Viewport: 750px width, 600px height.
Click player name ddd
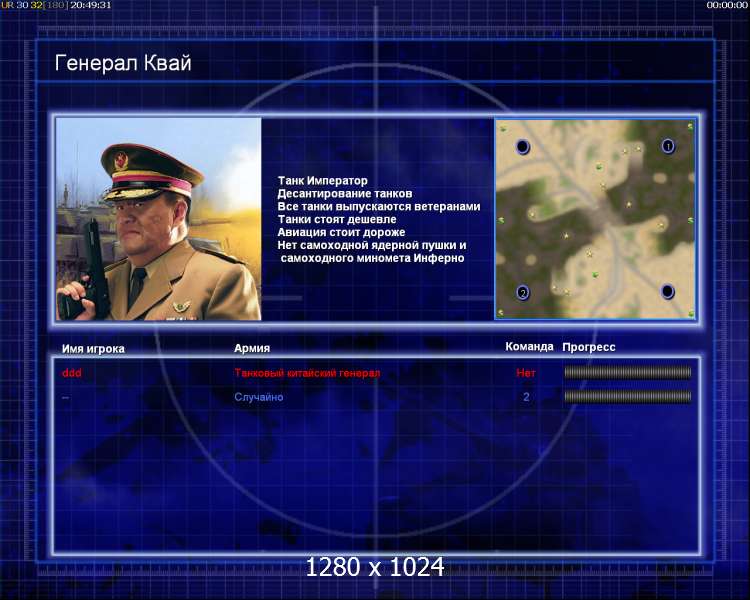click(72, 373)
